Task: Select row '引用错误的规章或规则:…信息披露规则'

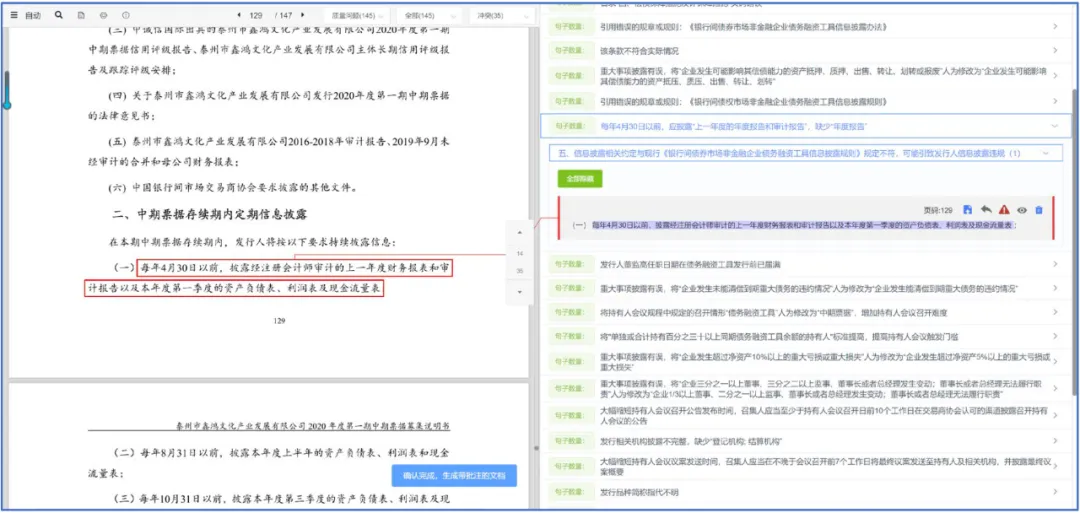Action: point(807,101)
